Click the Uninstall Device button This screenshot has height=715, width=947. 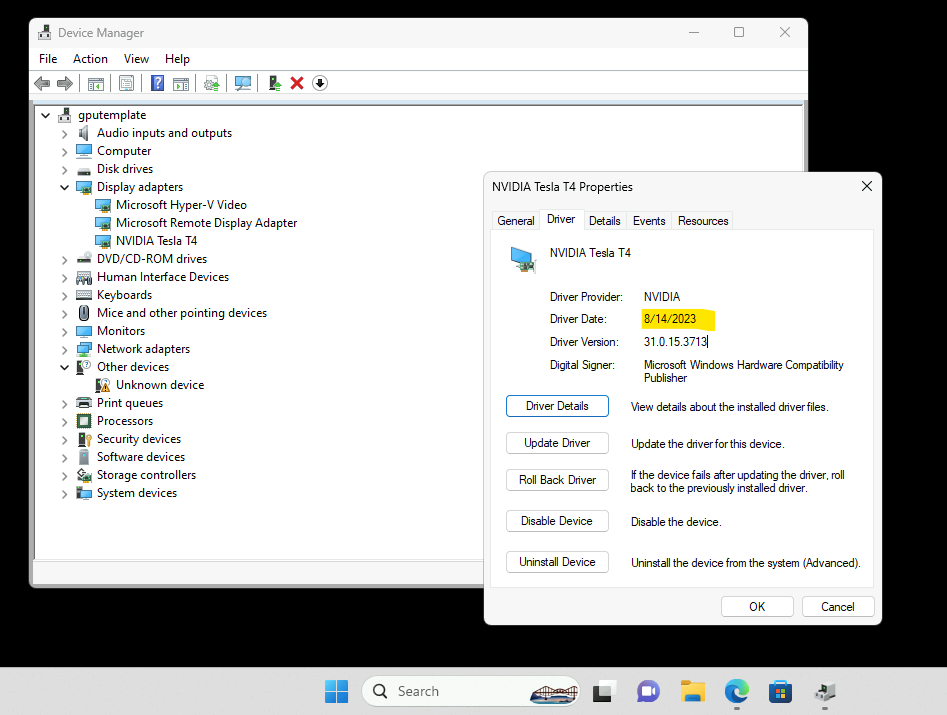[557, 562]
